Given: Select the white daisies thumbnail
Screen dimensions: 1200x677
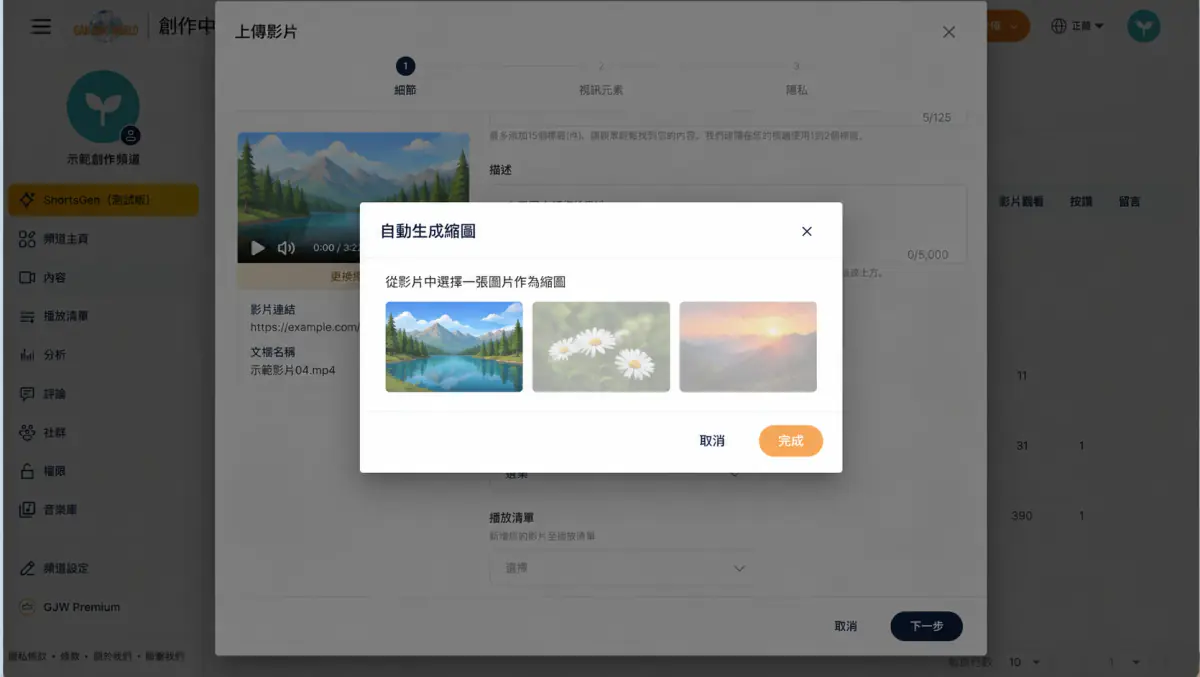Looking at the screenshot, I should click(601, 347).
